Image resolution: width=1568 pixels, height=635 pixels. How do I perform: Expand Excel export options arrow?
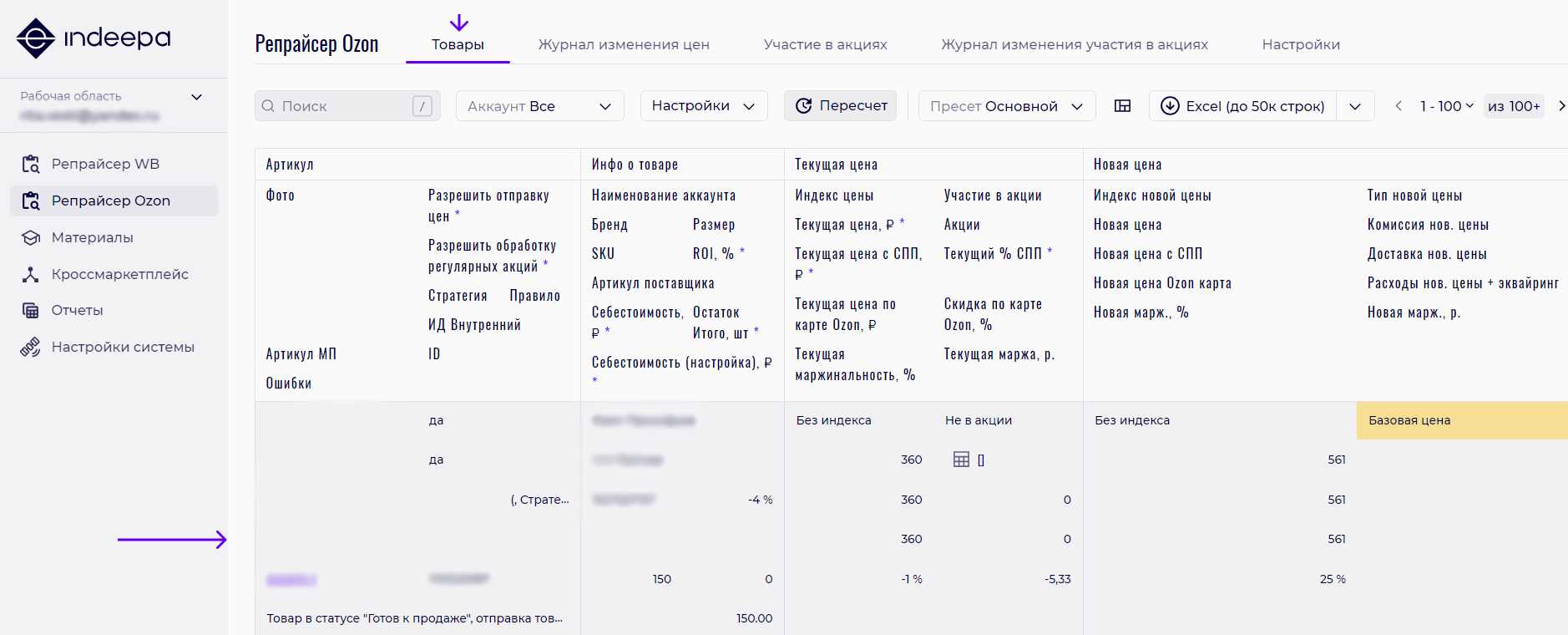click(1354, 106)
